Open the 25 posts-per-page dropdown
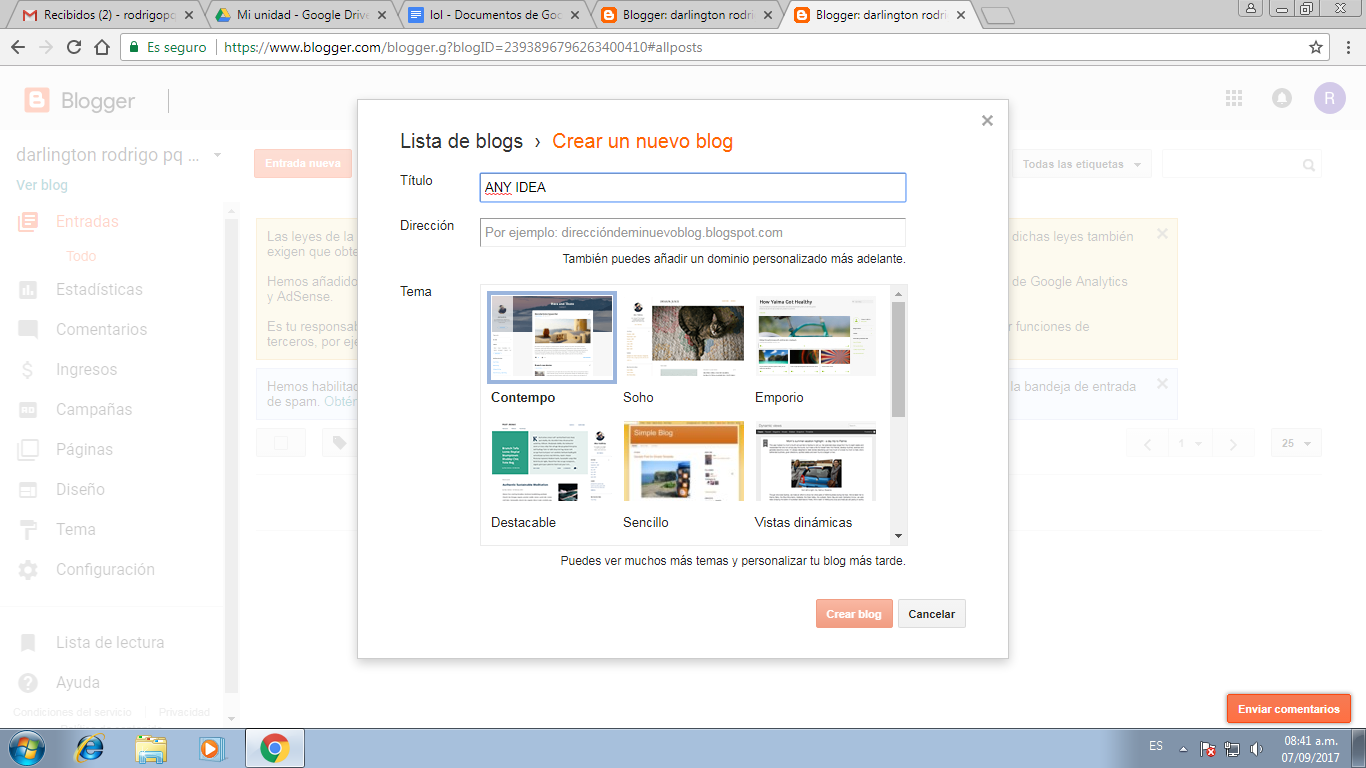The width and height of the screenshot is (1366, 768). 1296,443
